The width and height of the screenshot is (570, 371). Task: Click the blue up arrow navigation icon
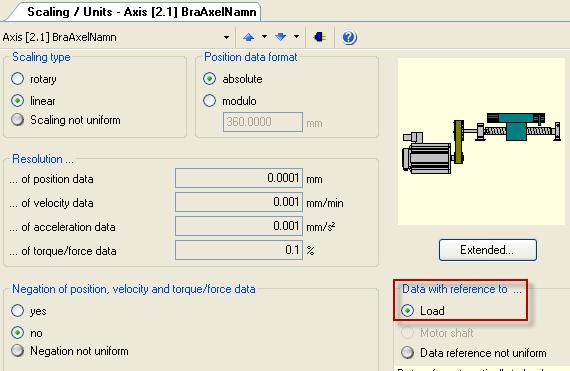(x=249, y=37)
